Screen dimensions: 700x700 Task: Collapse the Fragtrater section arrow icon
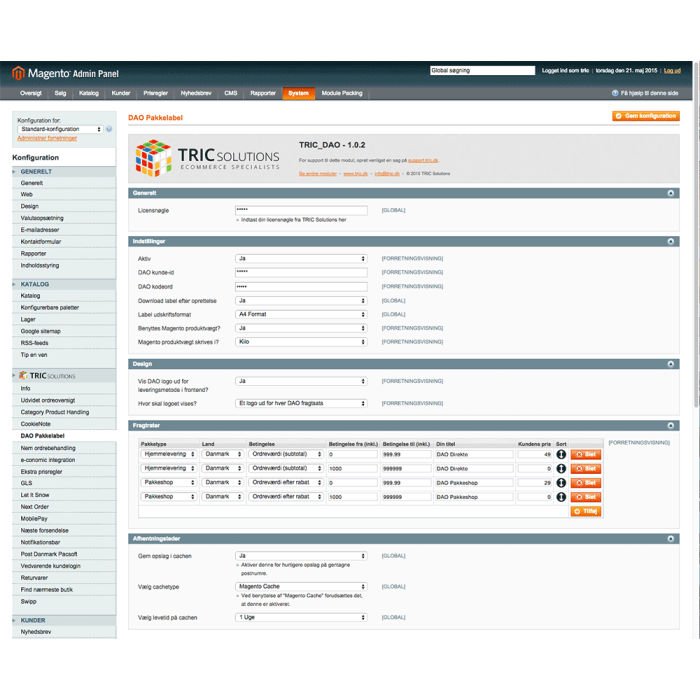[670, 426]
